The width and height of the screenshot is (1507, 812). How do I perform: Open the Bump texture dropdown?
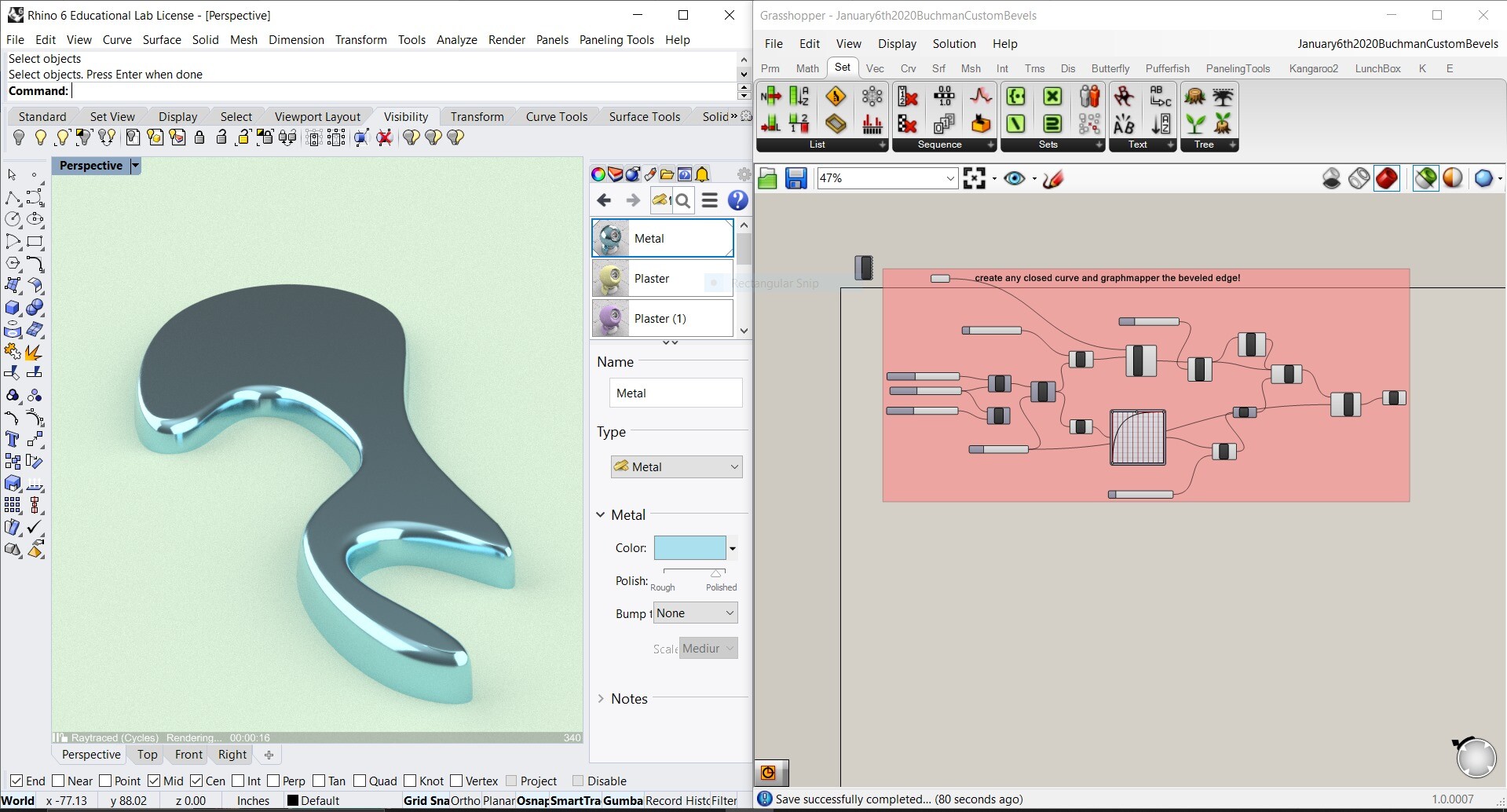point(694,613)
